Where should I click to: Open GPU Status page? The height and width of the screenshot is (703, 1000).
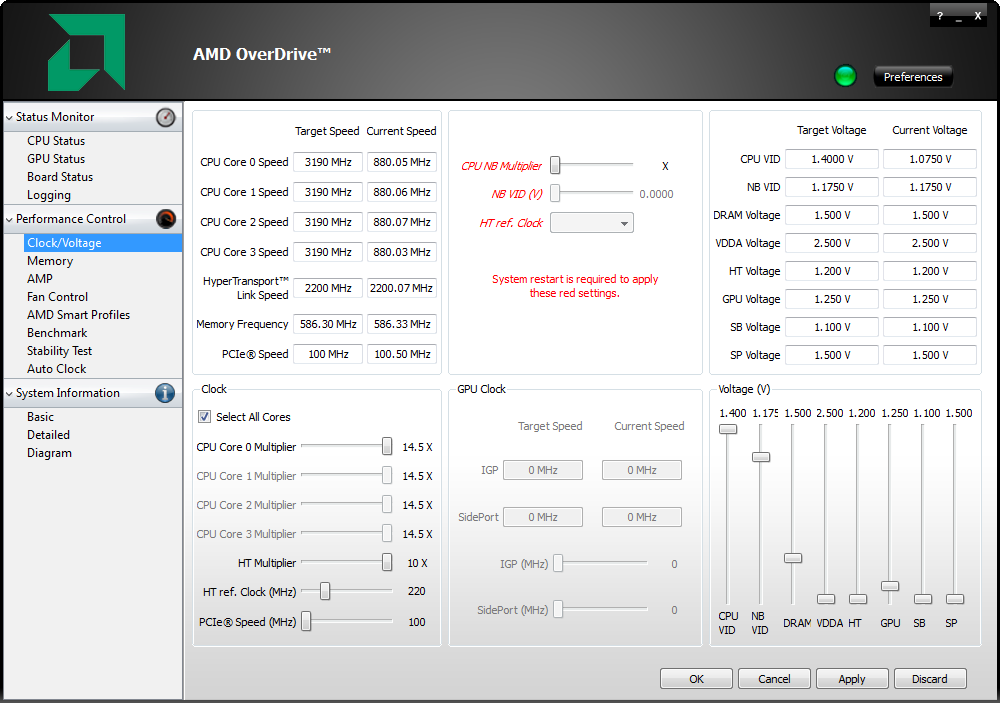[56, 159]
